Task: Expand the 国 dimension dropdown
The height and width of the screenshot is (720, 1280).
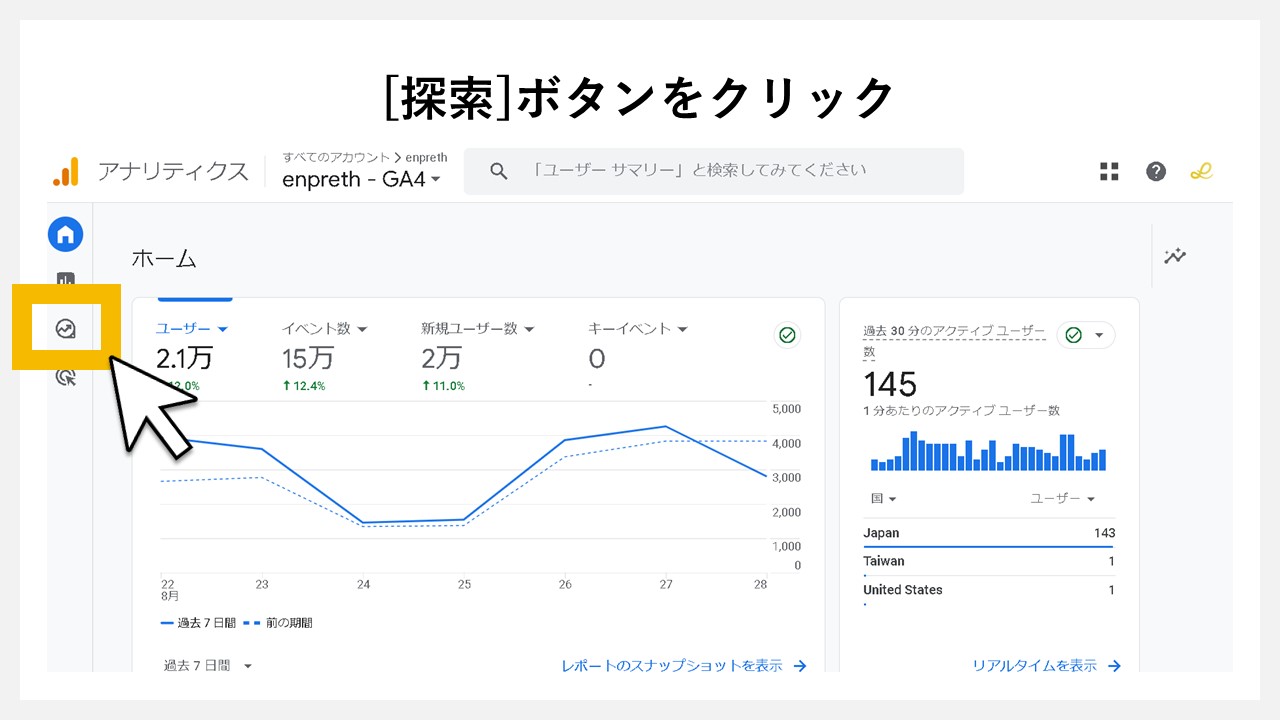Action: (x=884, y=498)
